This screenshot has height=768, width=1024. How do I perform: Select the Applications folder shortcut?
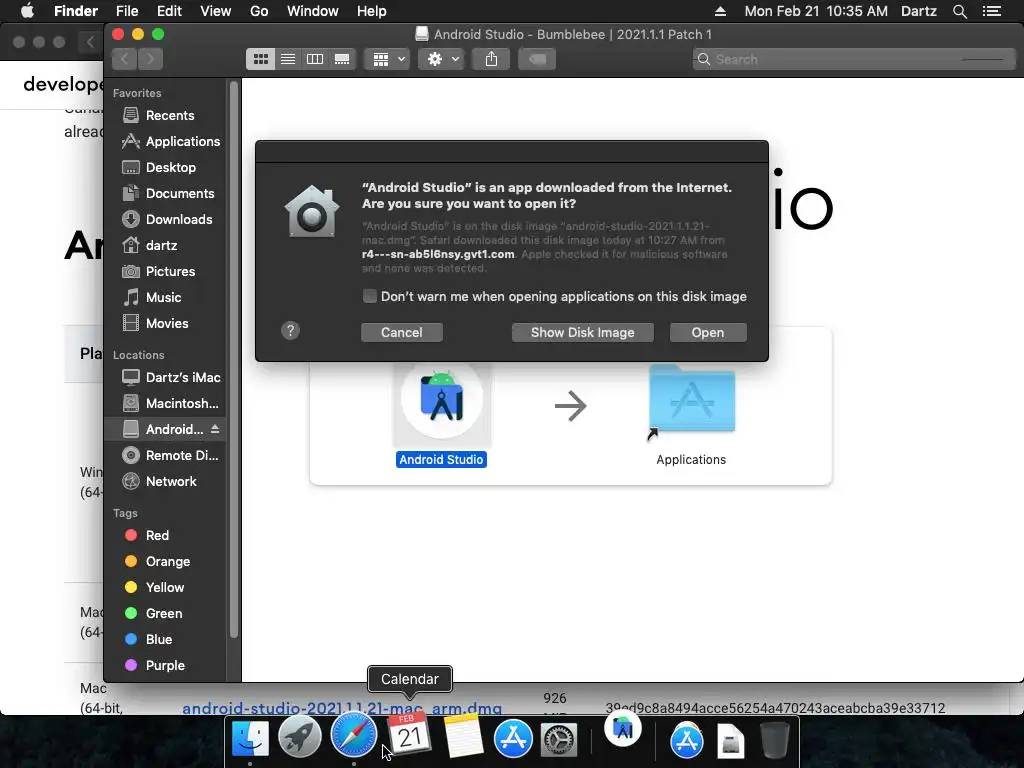[x=692, y=399]
